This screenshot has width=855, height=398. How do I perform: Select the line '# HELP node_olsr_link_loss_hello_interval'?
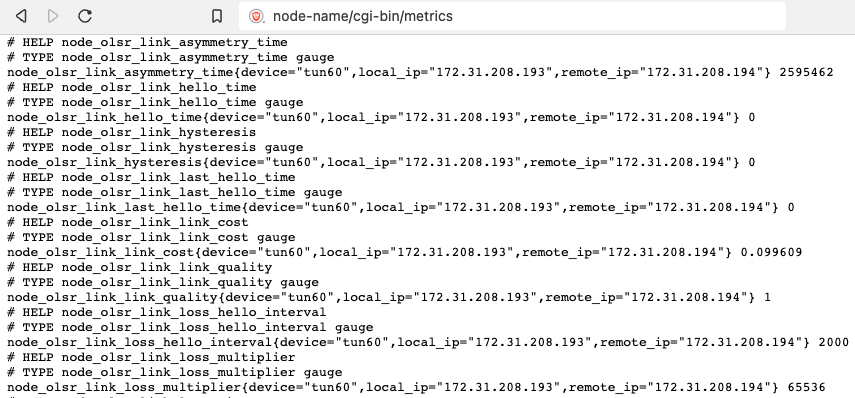(167, 312)
